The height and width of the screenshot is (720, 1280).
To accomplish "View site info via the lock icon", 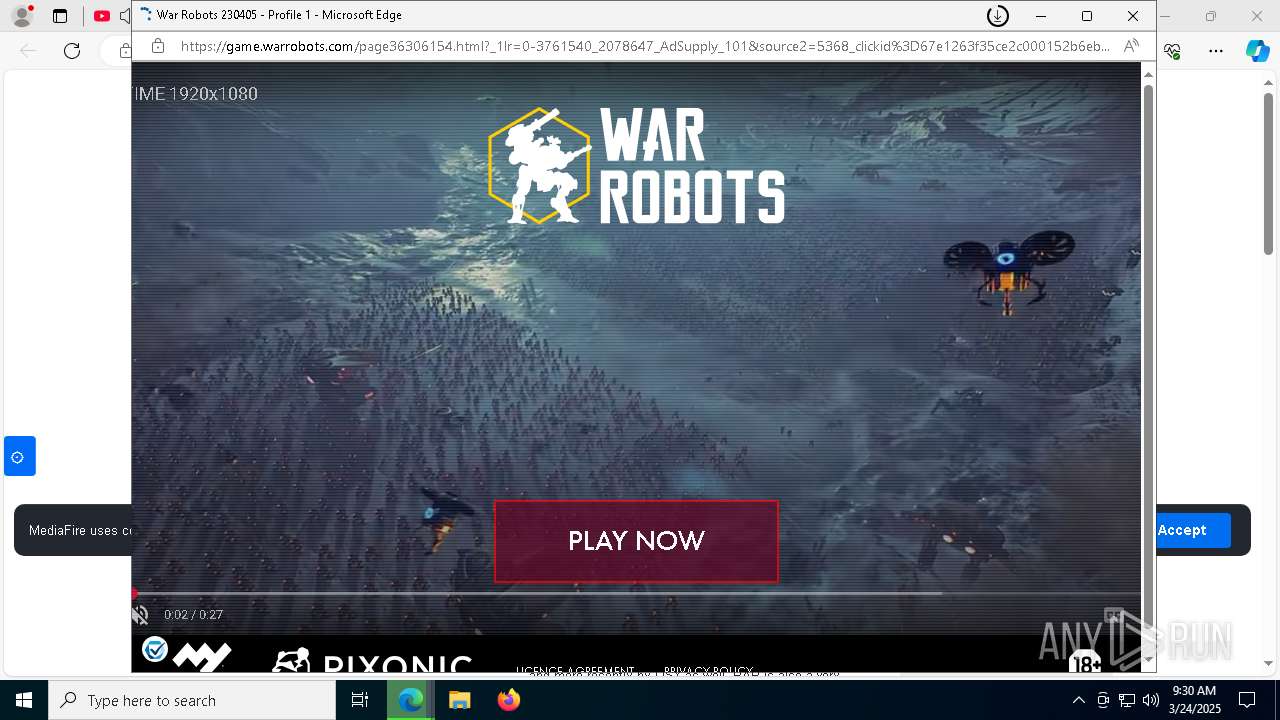I will click(x=157, y=46).
